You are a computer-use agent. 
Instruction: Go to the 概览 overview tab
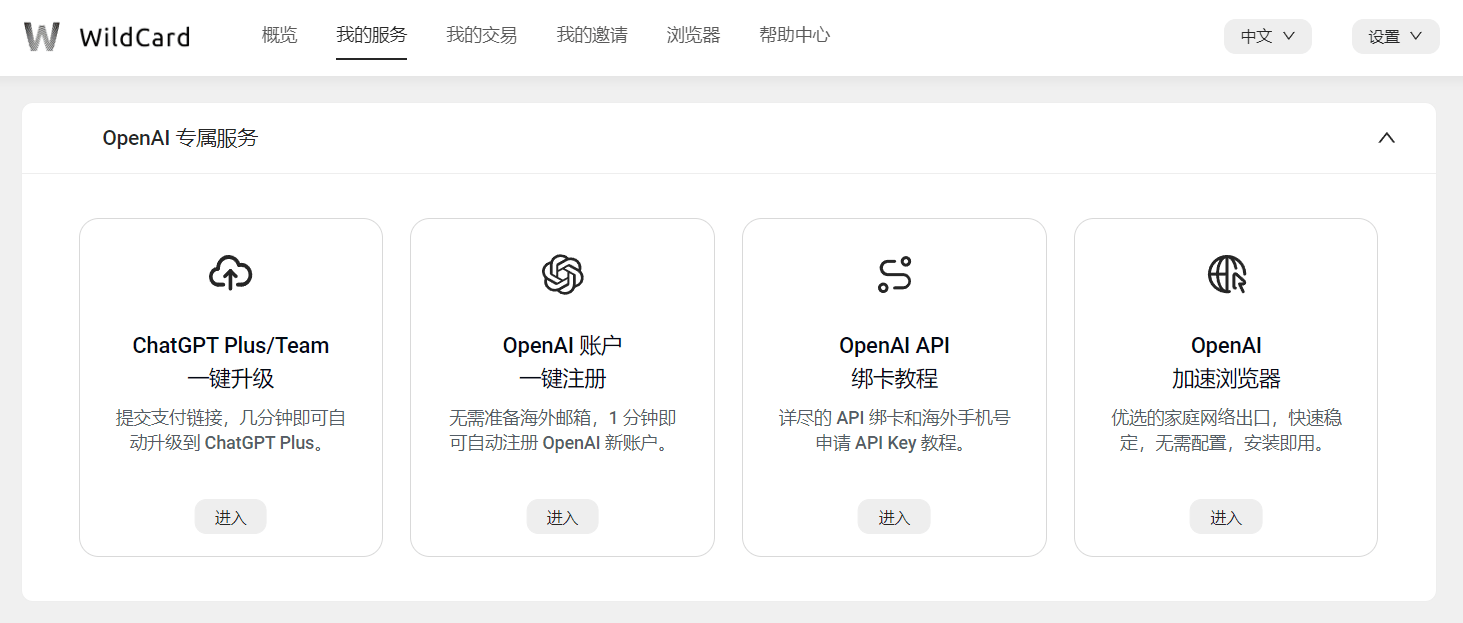(279, 35)
